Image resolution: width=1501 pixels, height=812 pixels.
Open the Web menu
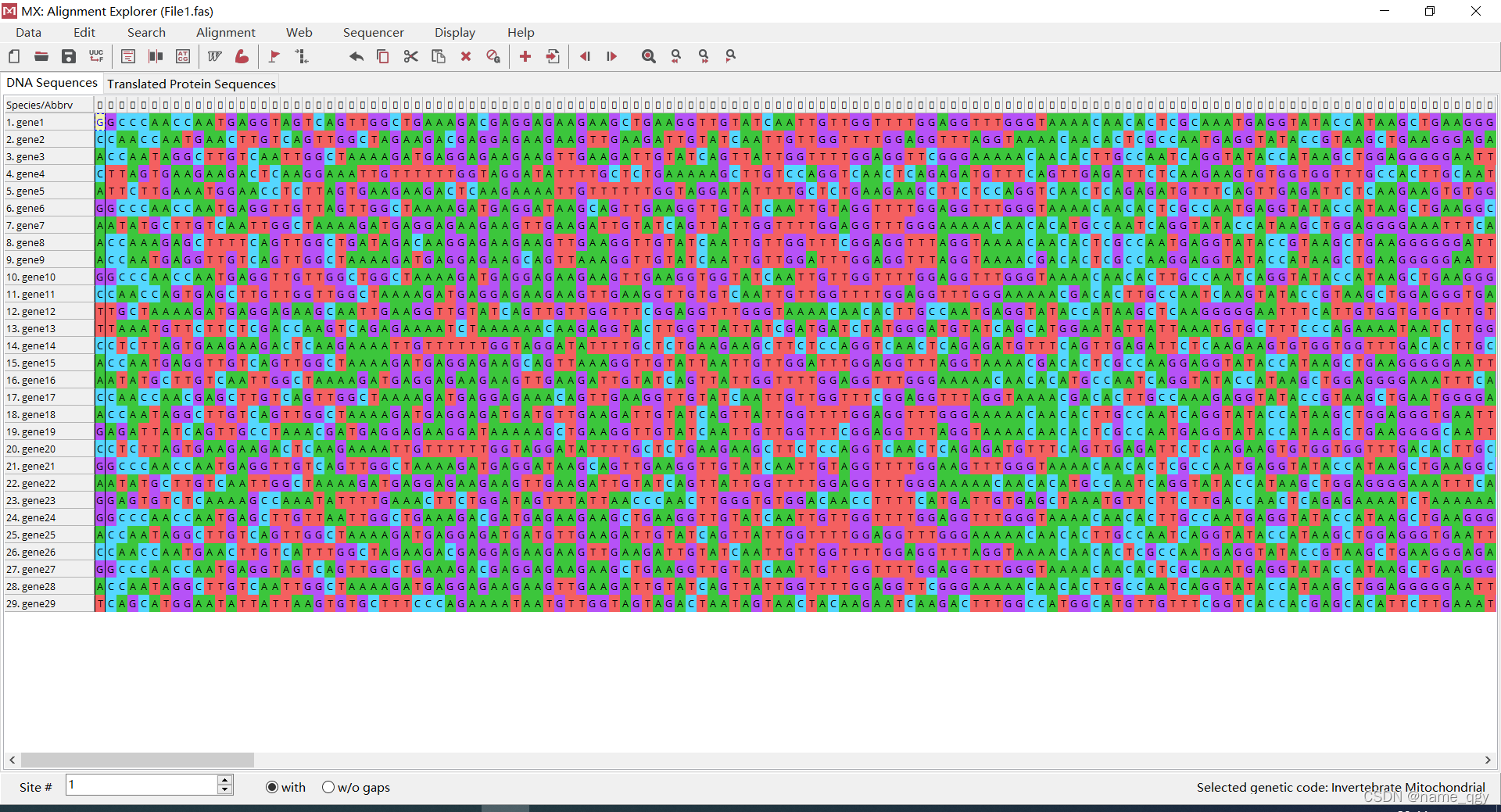pos(299,33)
